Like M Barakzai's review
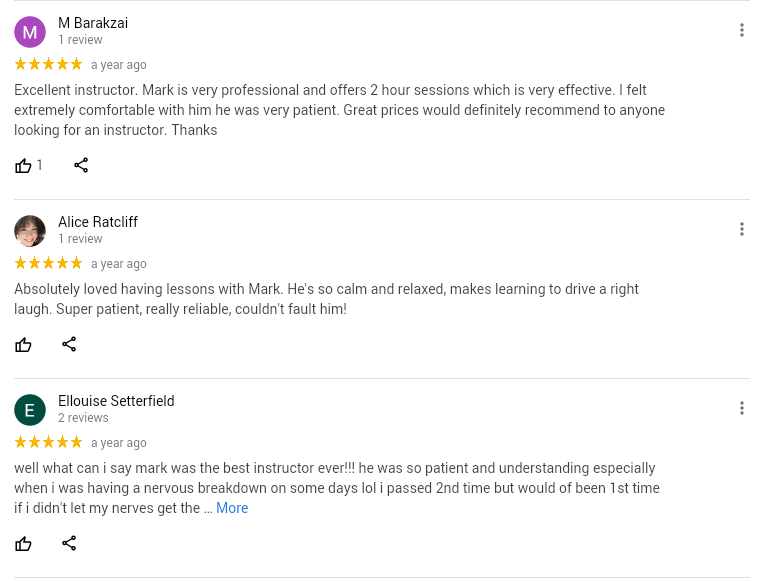762x581 pixels. pyautogui.click(x=23, y=166)
